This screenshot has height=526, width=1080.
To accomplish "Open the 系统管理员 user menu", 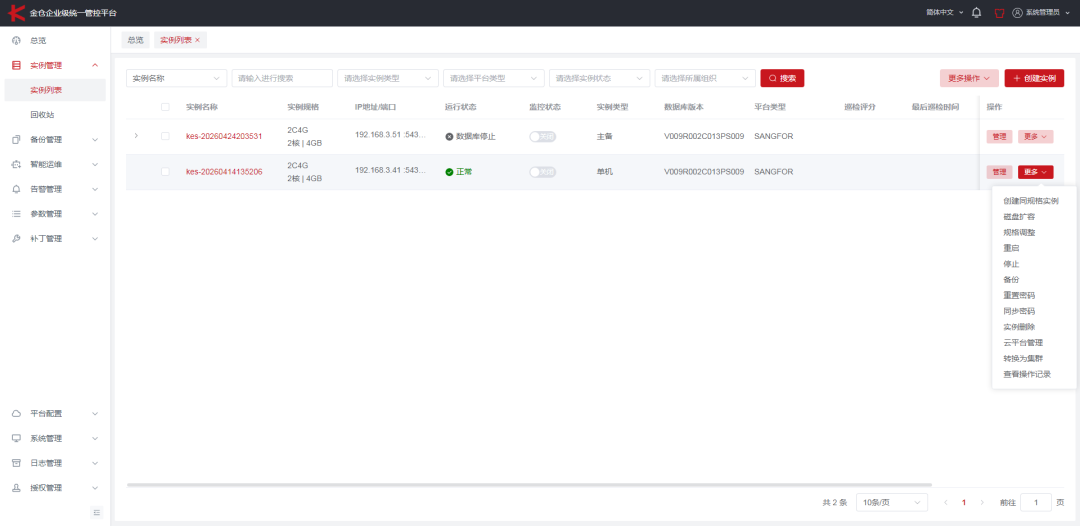I will coord(1043,13).
